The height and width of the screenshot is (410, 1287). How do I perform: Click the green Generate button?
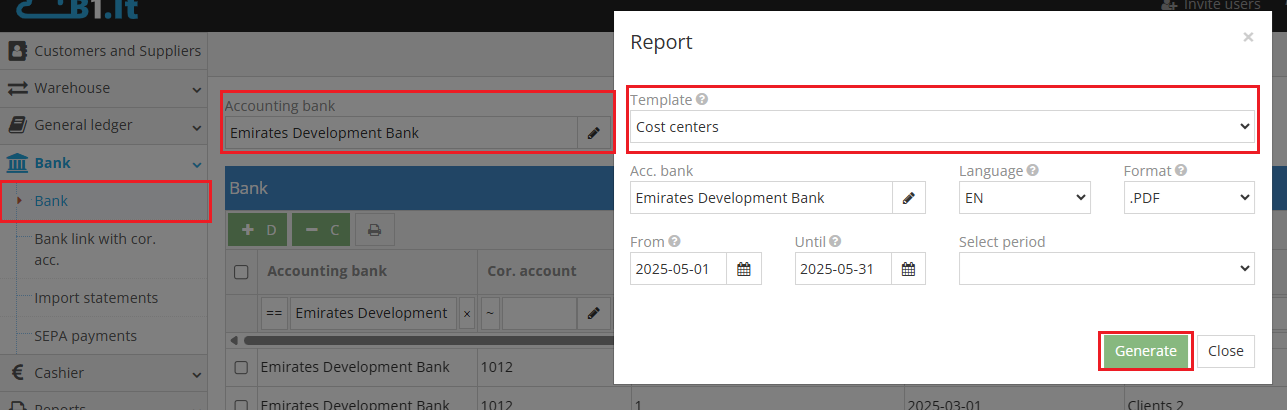coord(1145,351)
